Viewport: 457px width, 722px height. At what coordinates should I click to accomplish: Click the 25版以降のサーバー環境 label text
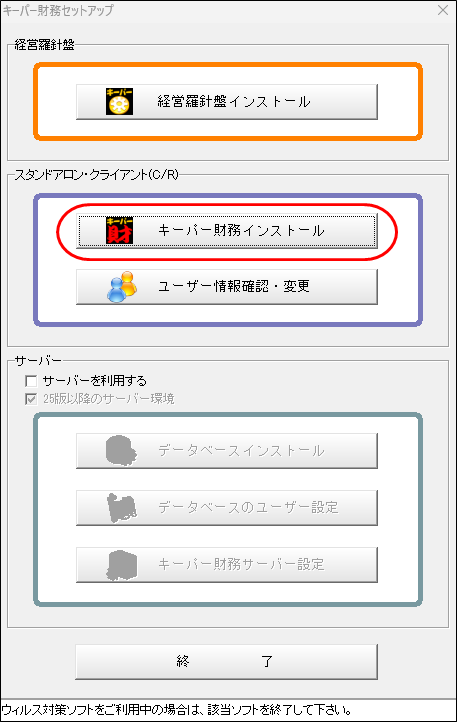(x=109, y=399)
